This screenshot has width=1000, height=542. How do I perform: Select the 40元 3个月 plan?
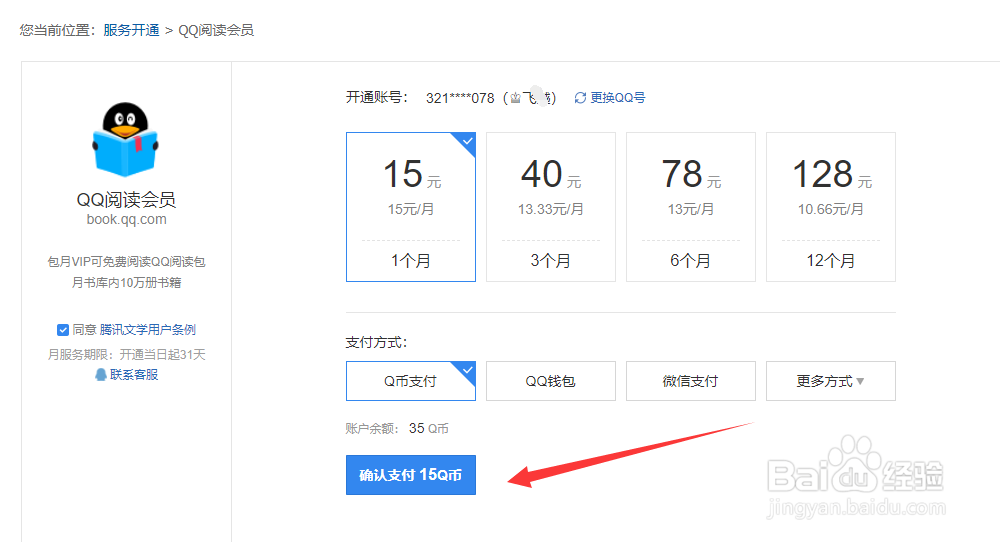coord(551,207)
